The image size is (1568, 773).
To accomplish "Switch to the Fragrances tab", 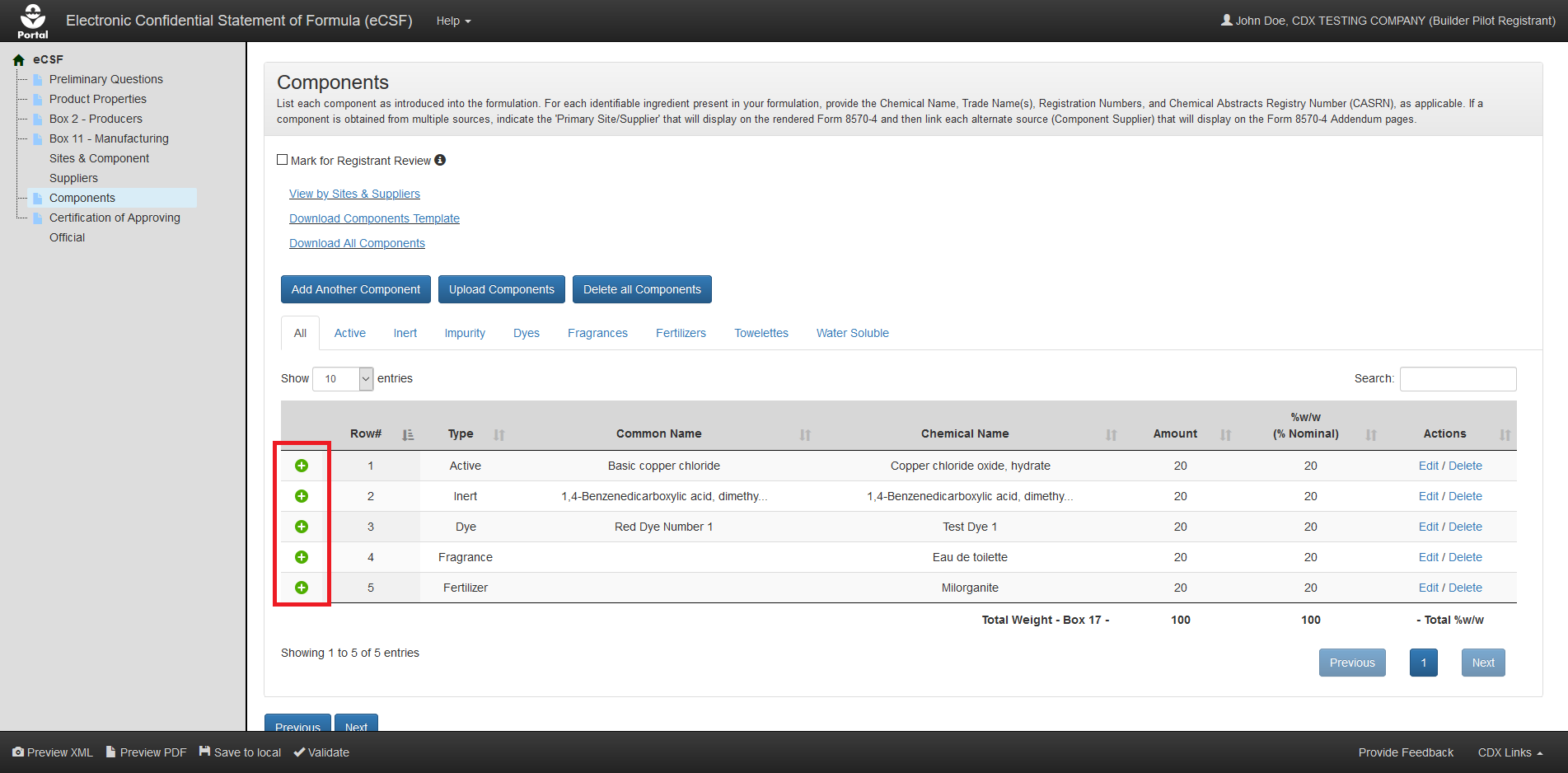I will (597, 333).
